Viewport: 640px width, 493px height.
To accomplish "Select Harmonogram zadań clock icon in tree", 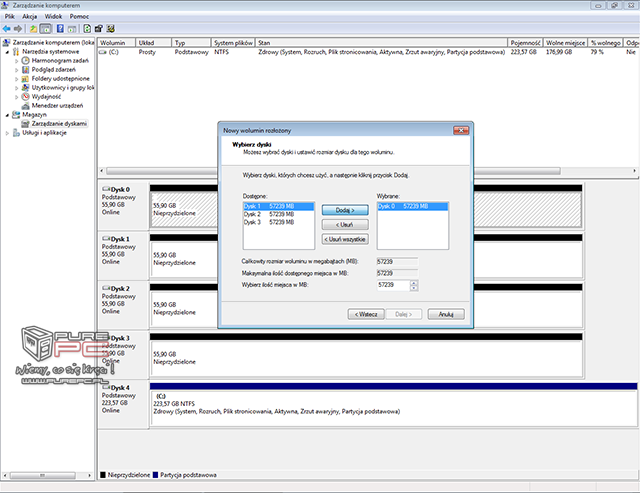I will [25, 60].
